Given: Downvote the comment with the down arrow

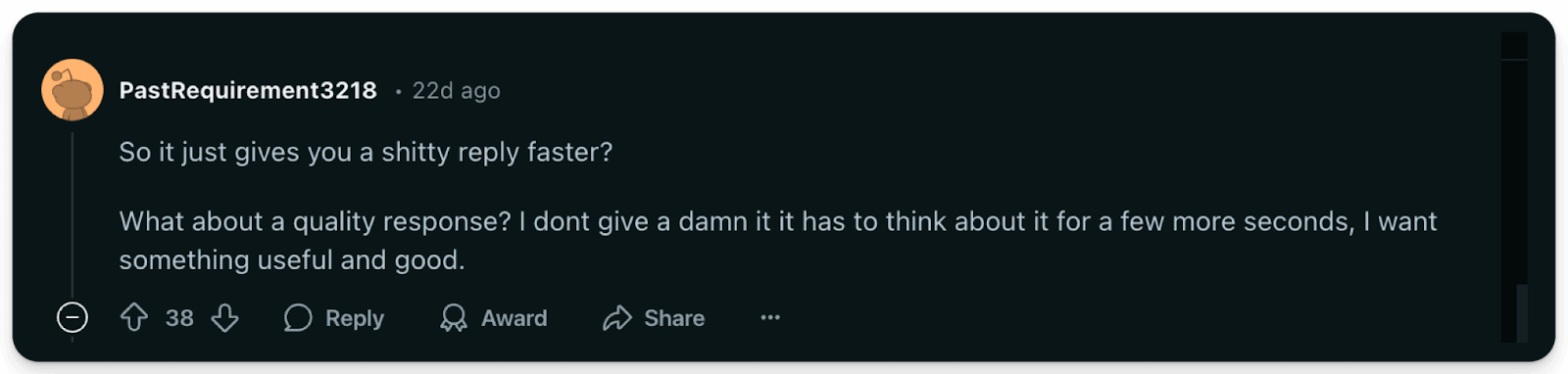Looking at the screenshot, I should click(x=225, y=317).
